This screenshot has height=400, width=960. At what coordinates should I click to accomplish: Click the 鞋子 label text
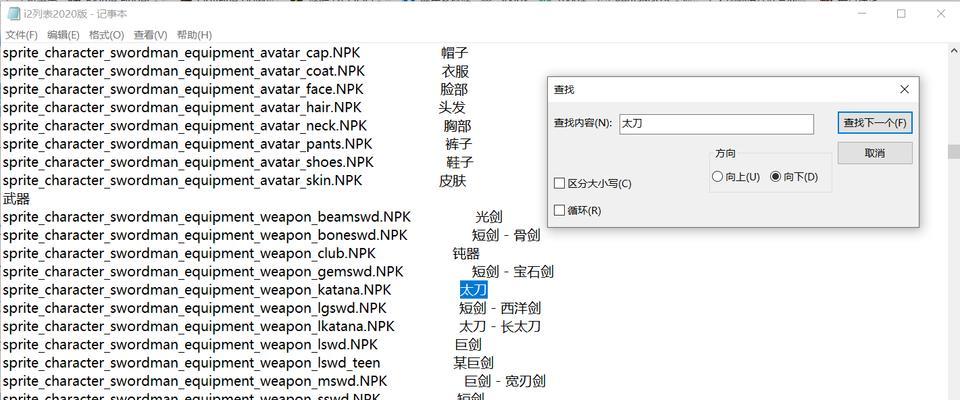(460, 162)
